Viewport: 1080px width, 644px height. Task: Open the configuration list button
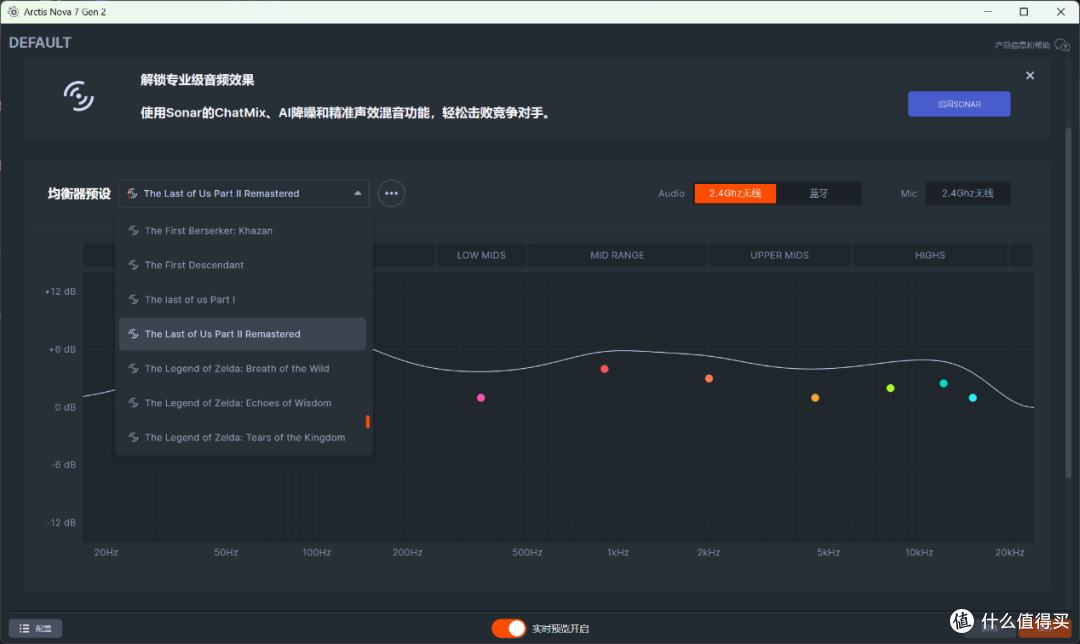pyautogui.click(x=35, y=628)
